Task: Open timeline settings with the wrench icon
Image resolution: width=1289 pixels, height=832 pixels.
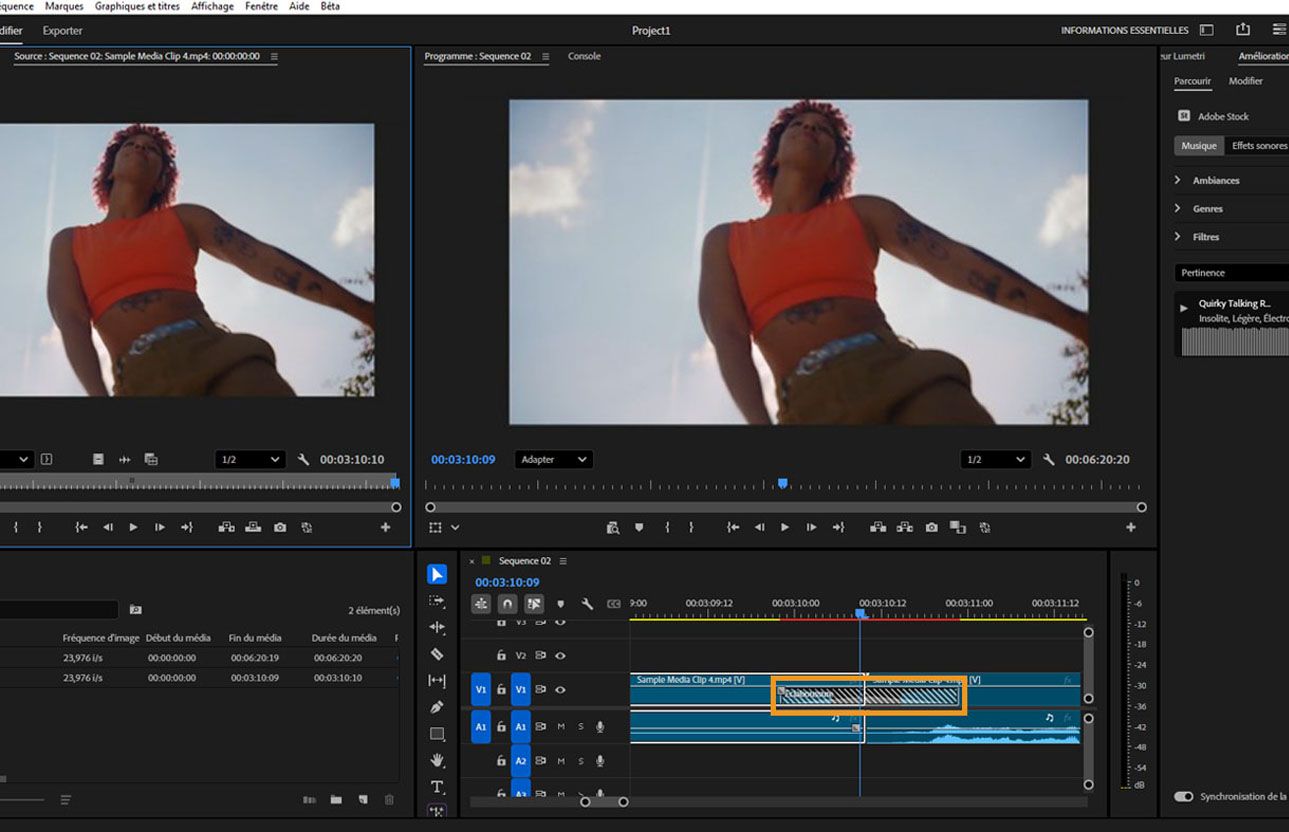Action: (587, 602)
